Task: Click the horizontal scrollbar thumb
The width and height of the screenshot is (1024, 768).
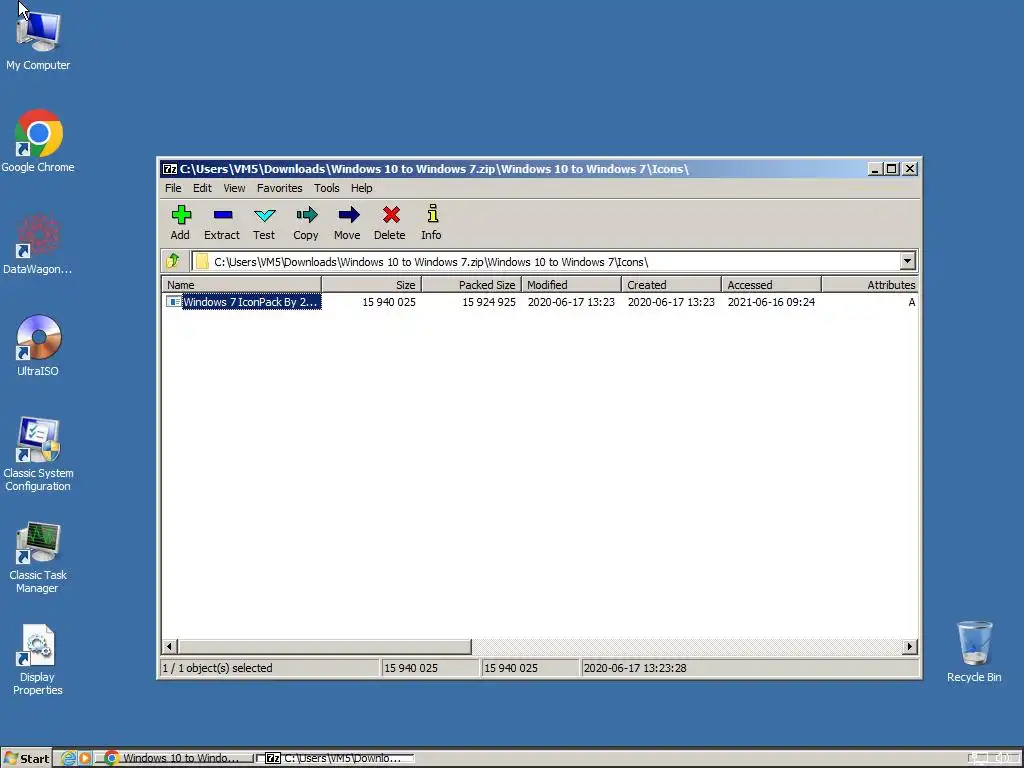Action: point(324,647)
